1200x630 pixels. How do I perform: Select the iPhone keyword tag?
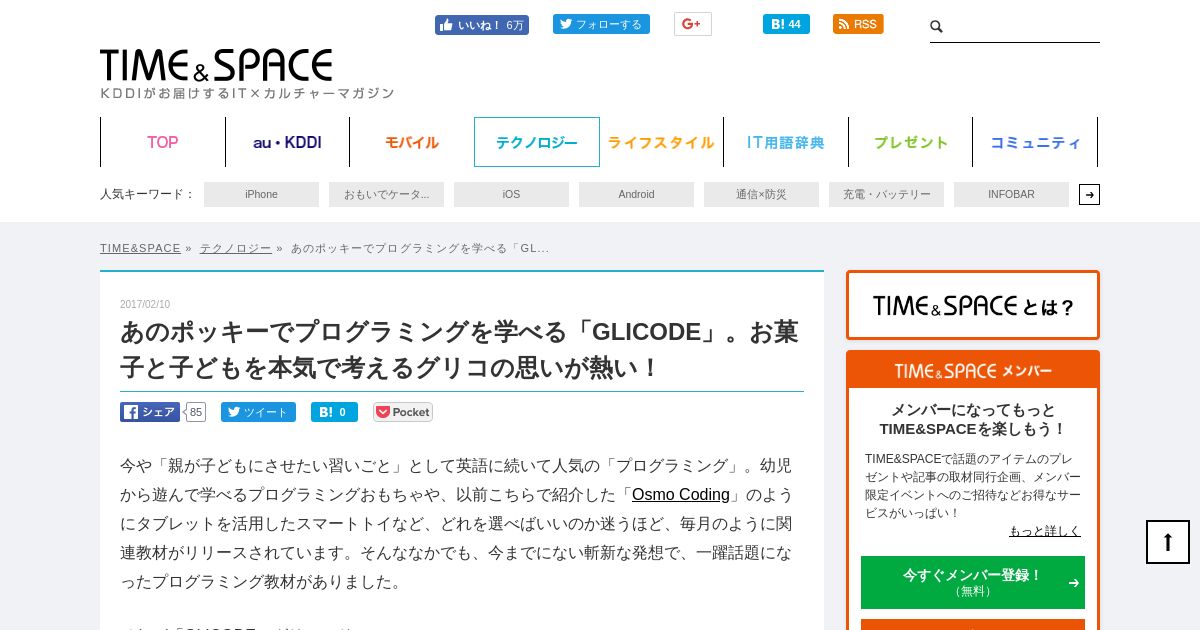[x=261, y=194]
